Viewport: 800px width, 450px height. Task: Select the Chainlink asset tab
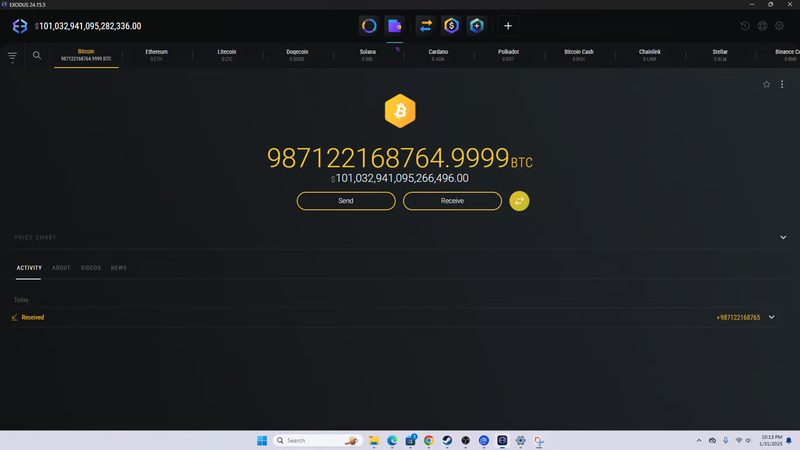tap(649, 55)
